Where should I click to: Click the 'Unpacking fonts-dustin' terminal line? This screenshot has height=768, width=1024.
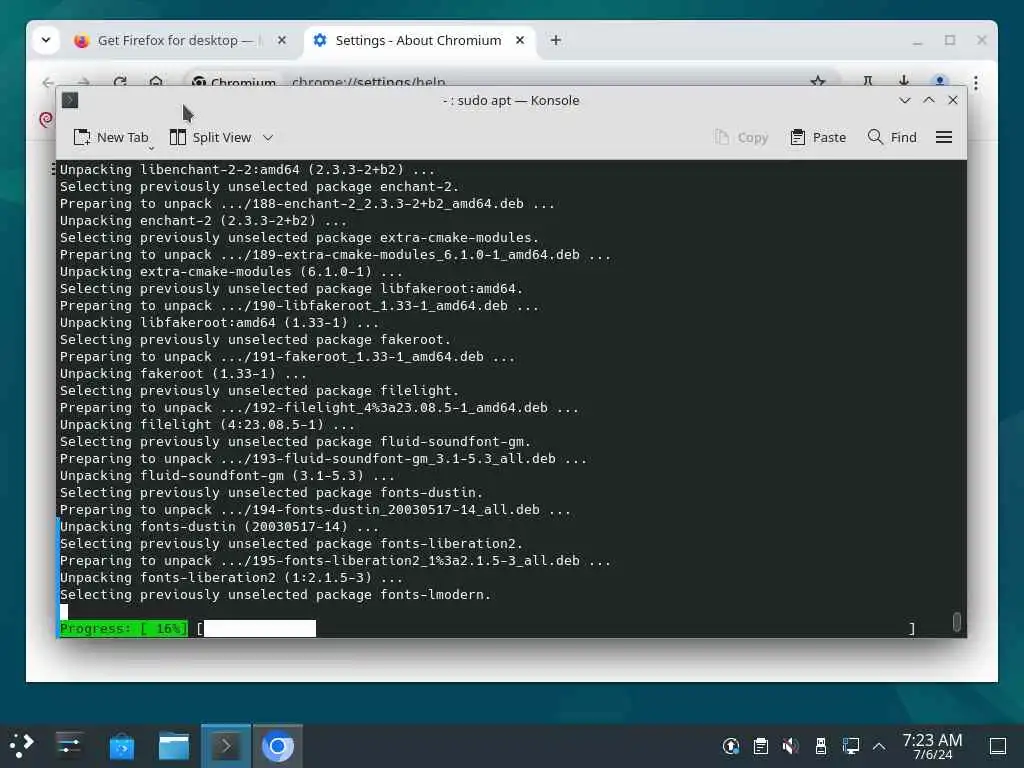pyautogui.click(x=219, y=526)
